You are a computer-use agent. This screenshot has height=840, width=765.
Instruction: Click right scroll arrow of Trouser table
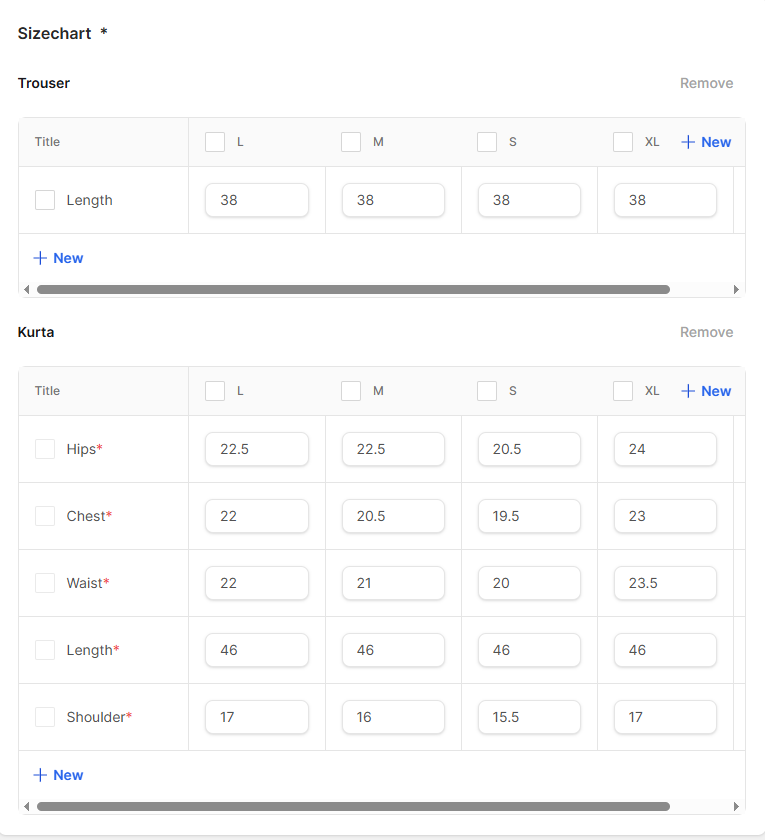737,290
